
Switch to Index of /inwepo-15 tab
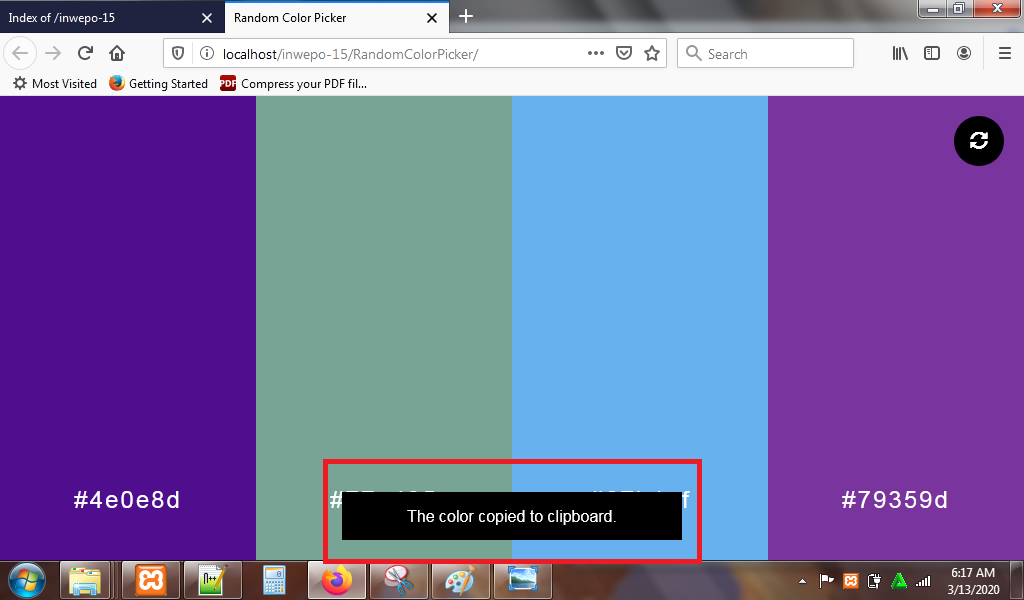point(112,18)
